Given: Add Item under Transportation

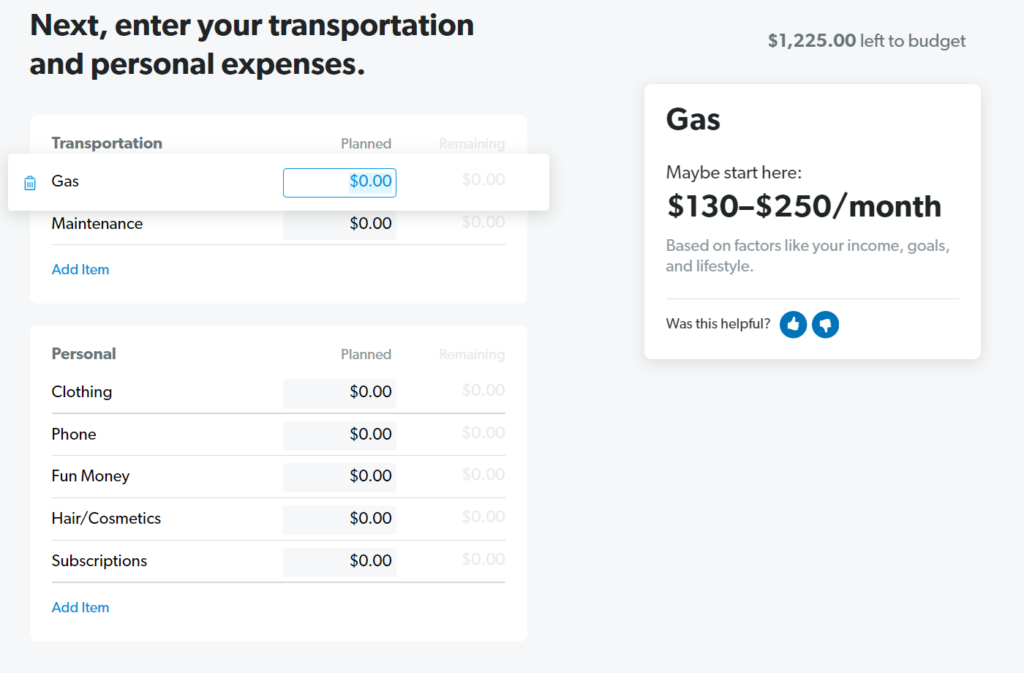Looking at the screenshot, I should pos(80,269).
